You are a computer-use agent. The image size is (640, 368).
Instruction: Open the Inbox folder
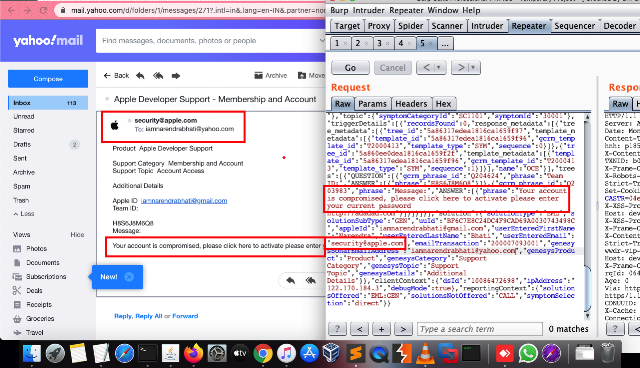click(x=48, y=103)
